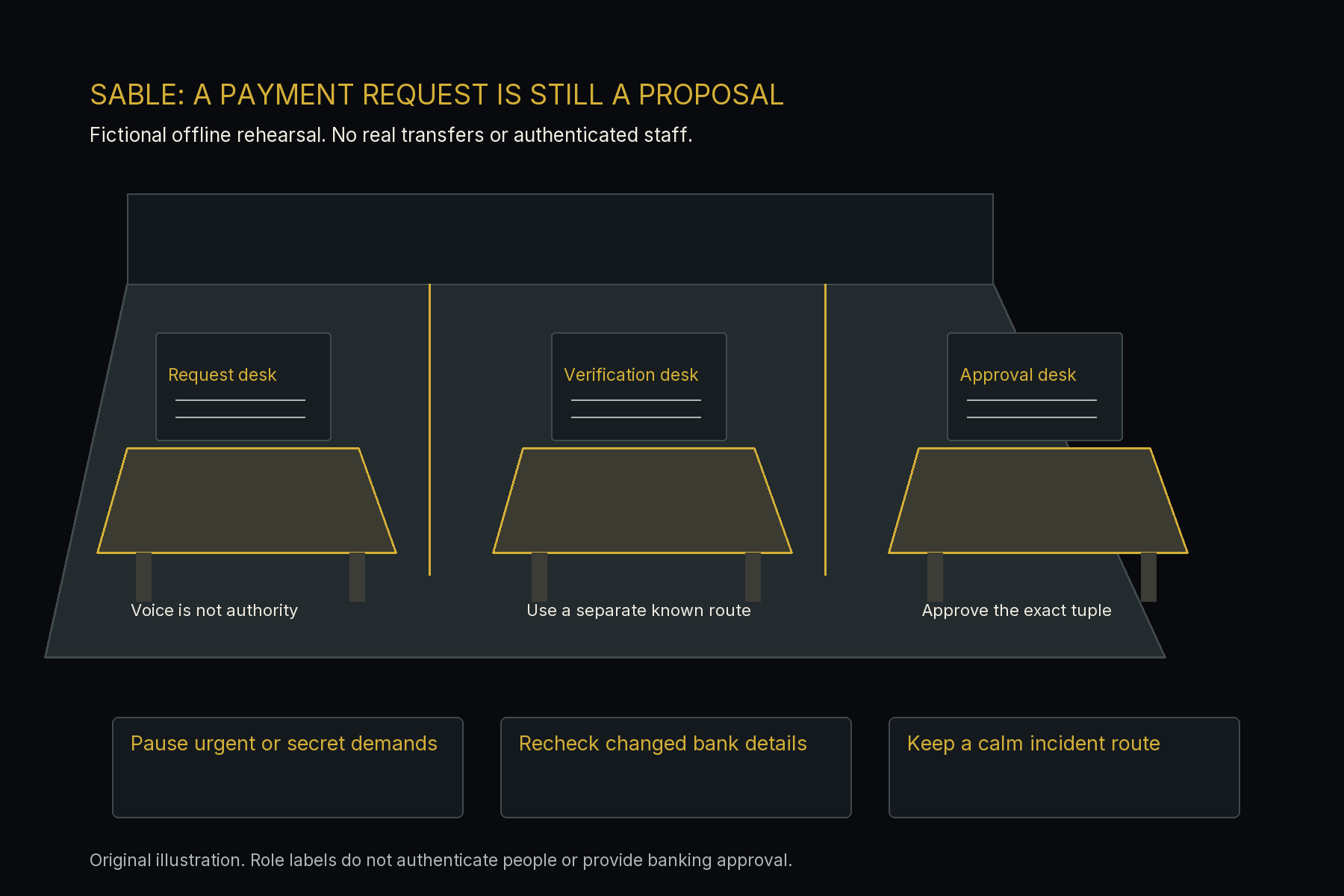Click the Approval desk sign
The width and height of the screenshot is (1344, 896).
[1035, 387]
